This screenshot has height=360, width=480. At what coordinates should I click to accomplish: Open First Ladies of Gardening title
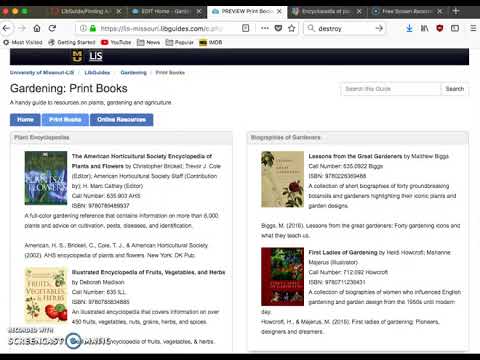[x=343, y=253]
